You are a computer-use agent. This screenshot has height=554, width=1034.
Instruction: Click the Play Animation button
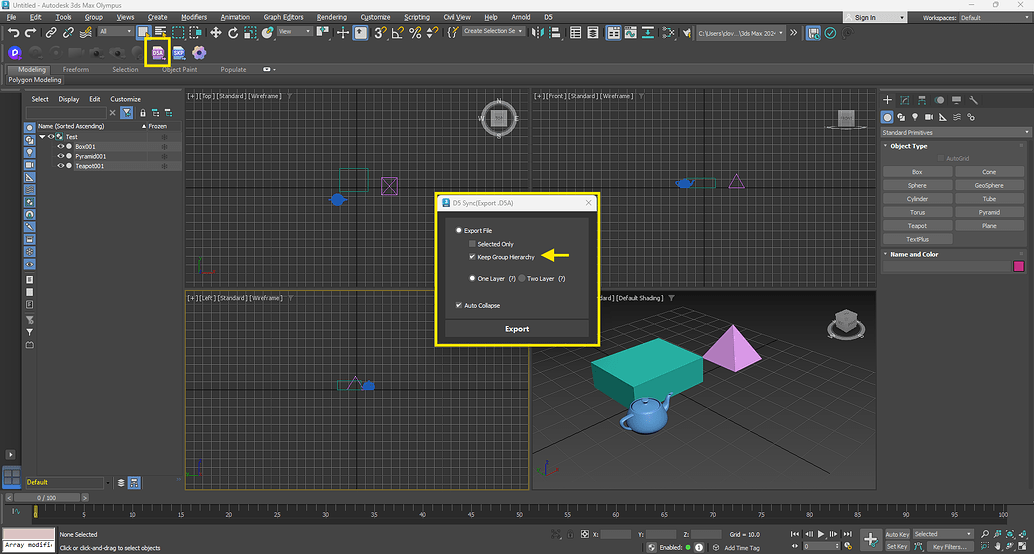820,534
